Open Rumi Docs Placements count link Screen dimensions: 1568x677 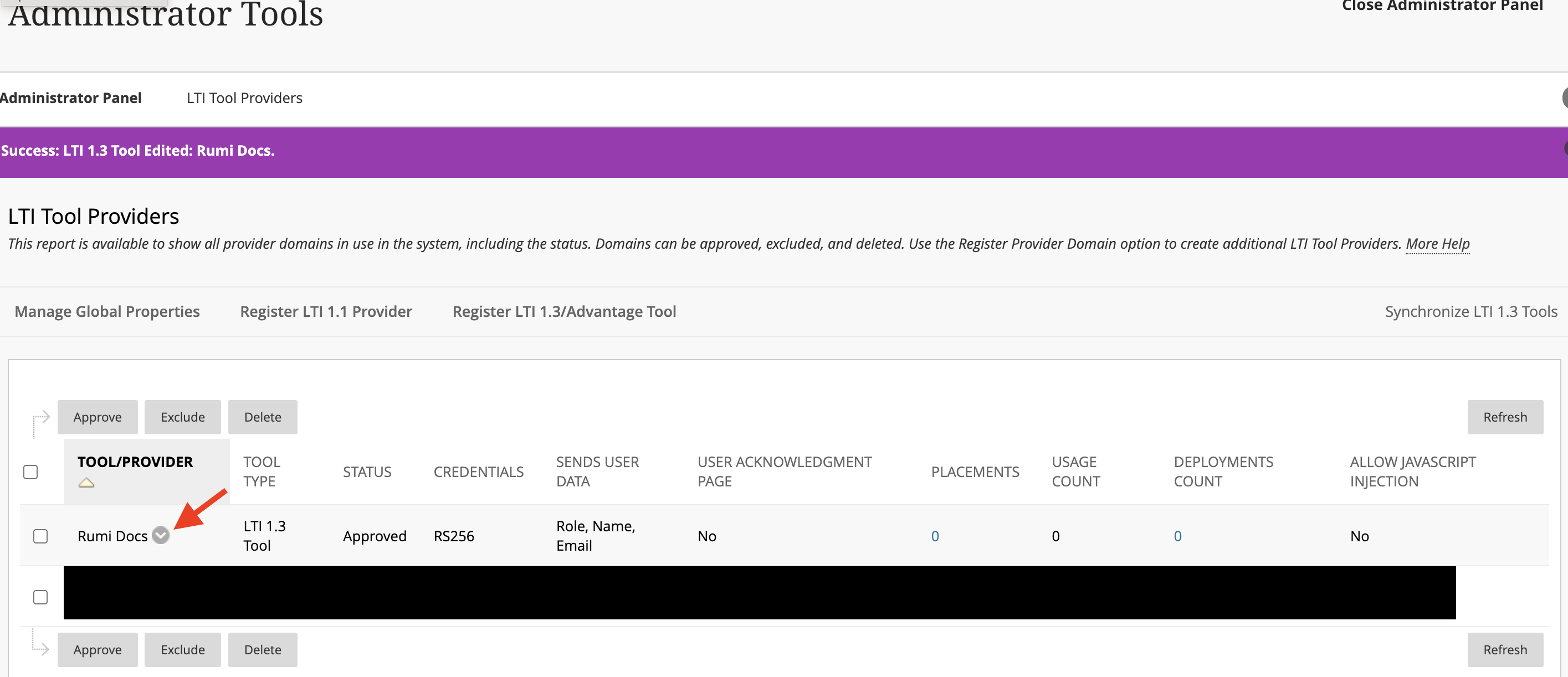[x=935, y=536]
